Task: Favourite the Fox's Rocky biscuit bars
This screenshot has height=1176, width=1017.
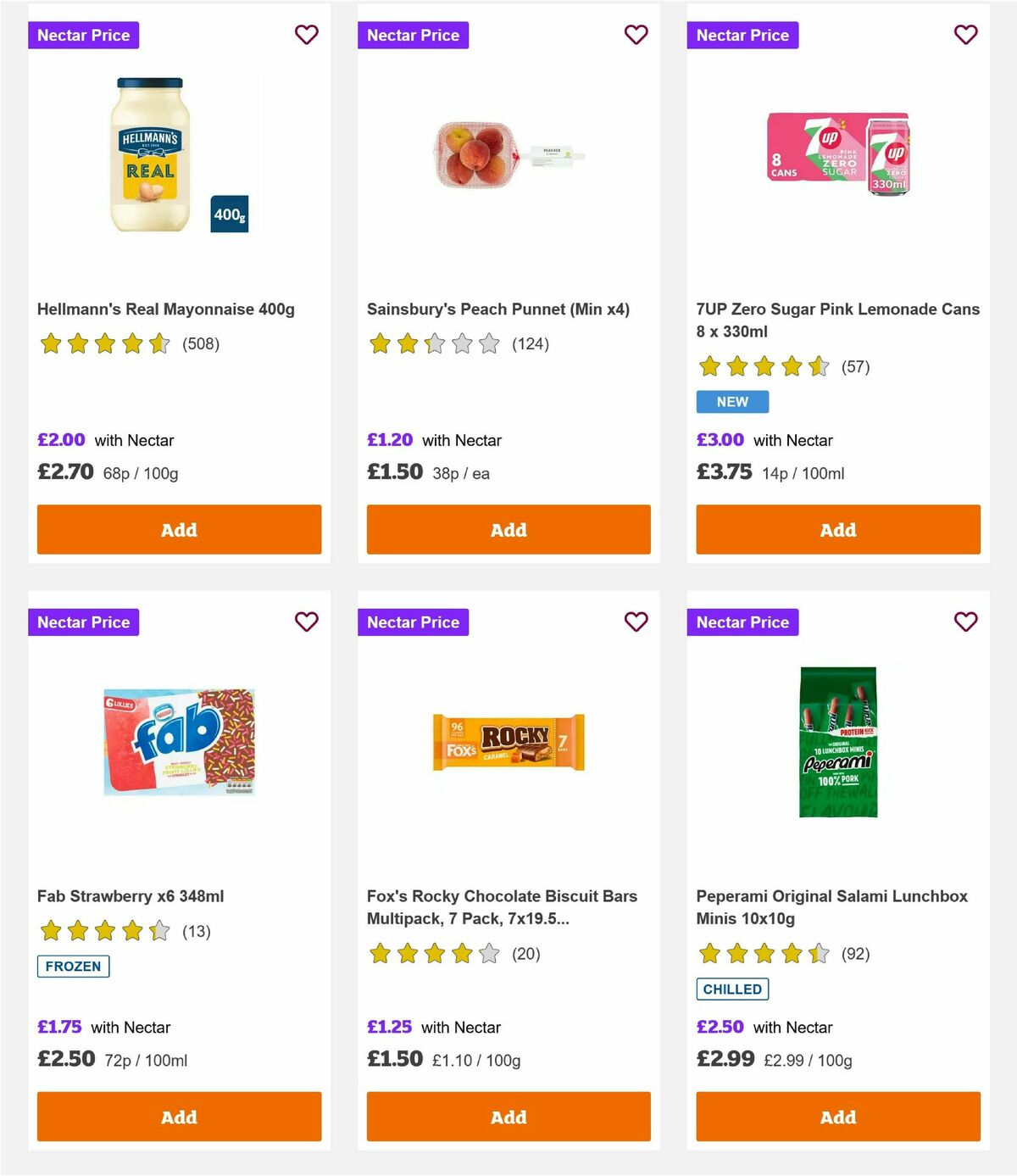Action: click(x=636, y=621)
